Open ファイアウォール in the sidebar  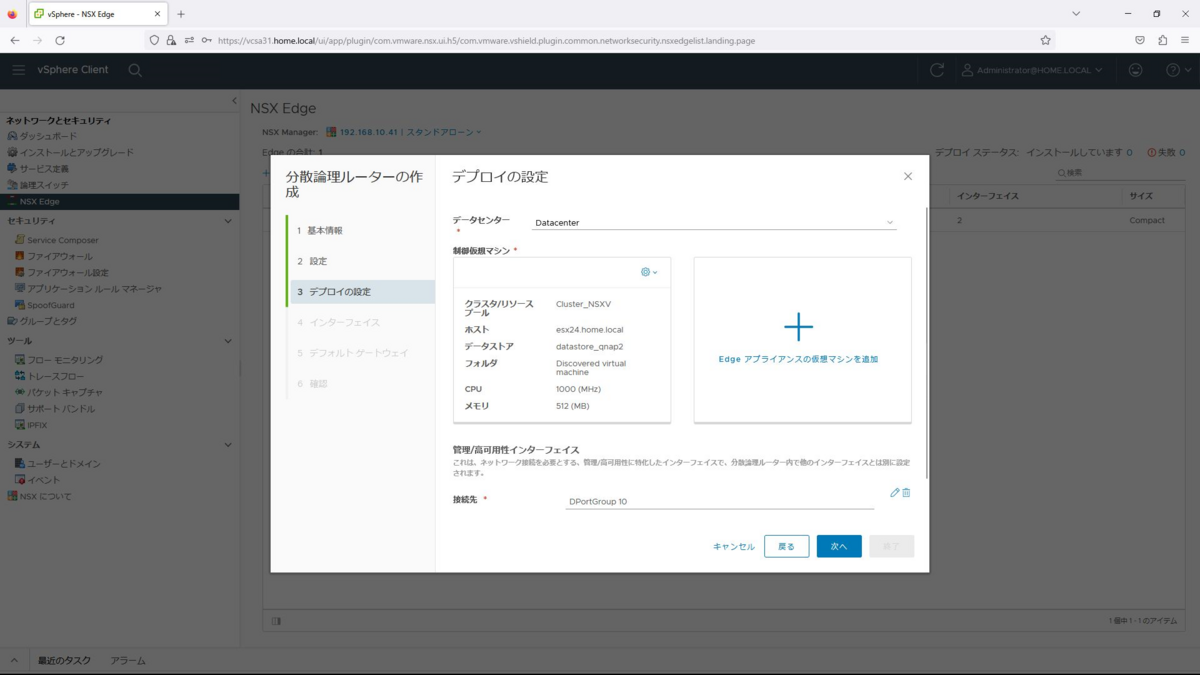pos(60,256)
